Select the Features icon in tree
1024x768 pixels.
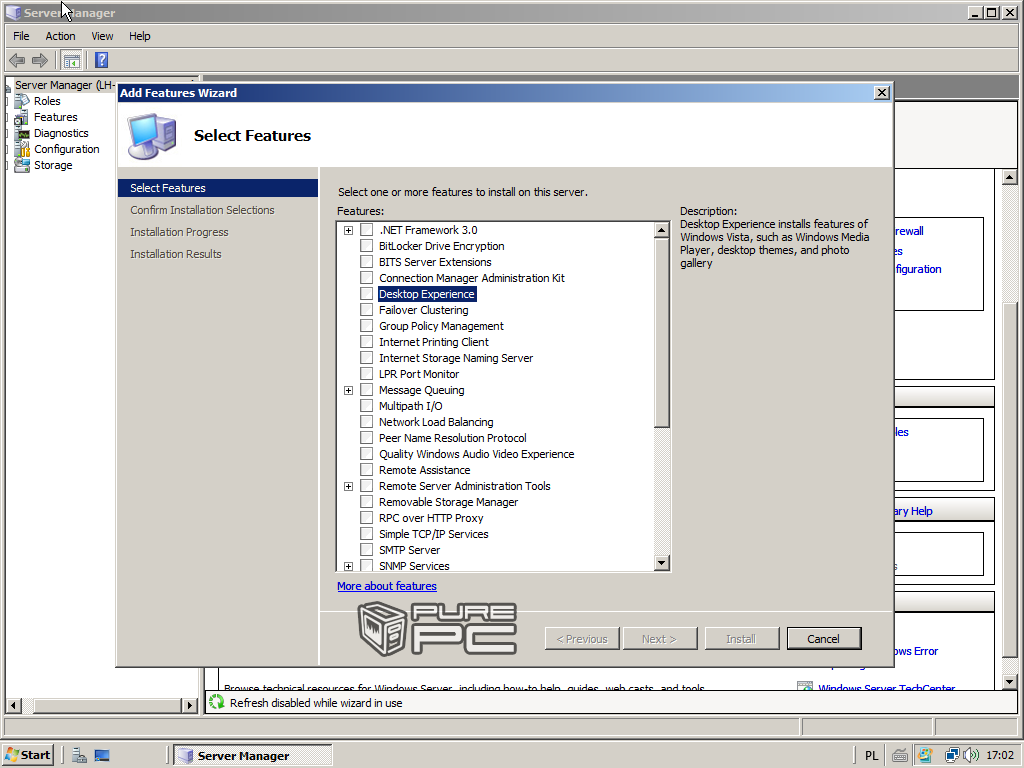[x=22, y=118]
